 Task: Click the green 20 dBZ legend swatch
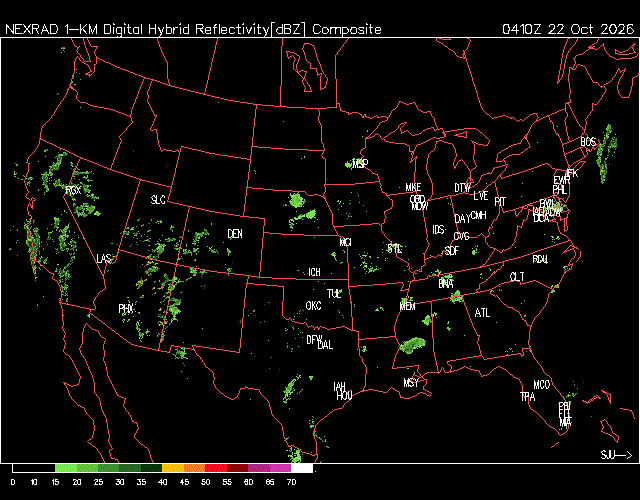tap(87, 468)
